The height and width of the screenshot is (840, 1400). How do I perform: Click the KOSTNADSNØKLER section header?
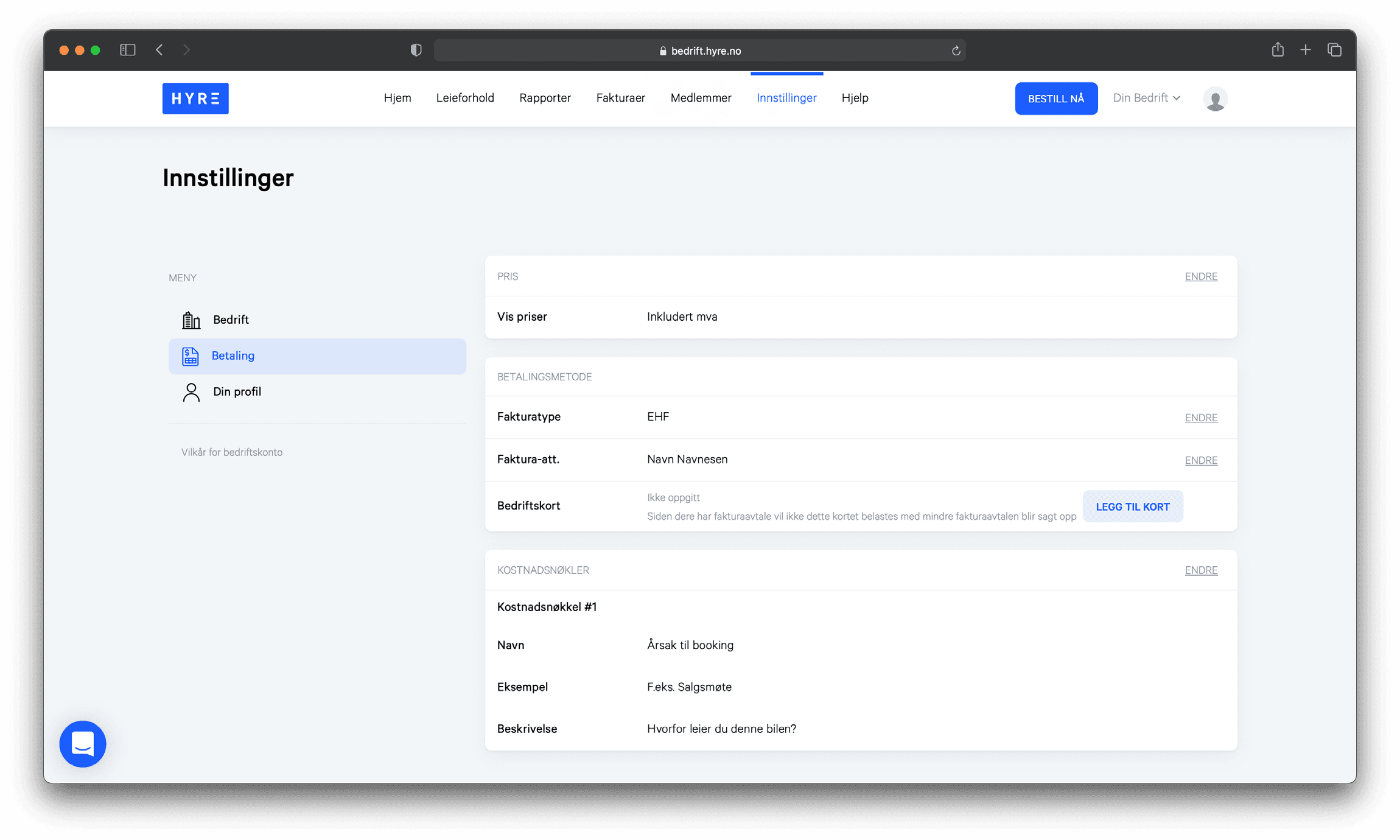click(x=543, y=570)
